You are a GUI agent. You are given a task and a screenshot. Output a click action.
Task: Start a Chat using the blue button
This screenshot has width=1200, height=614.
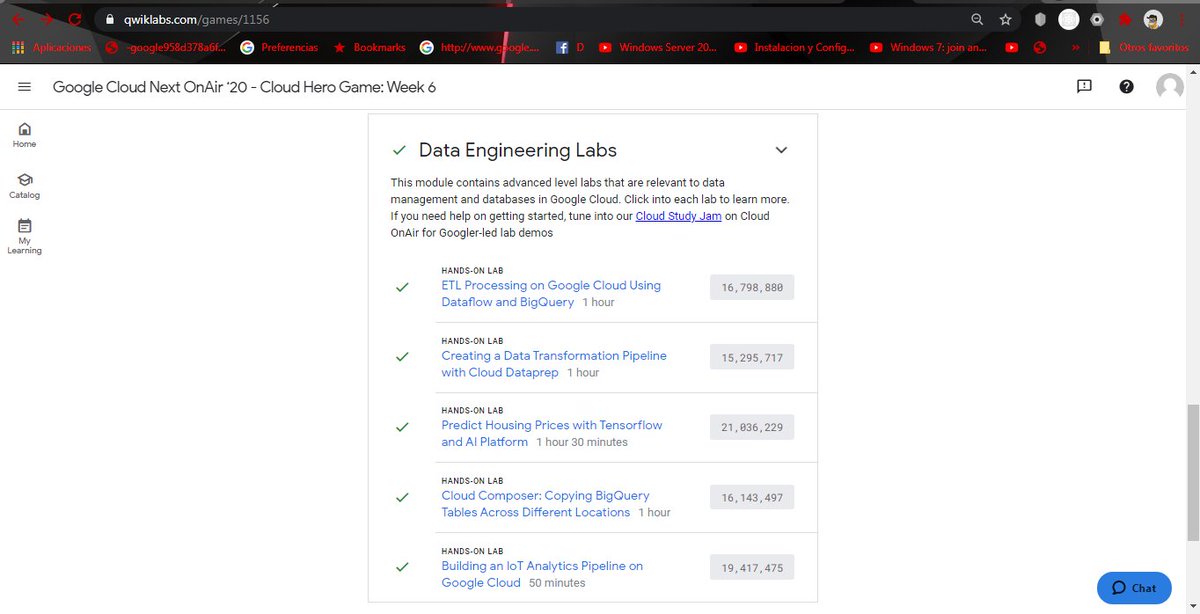pos(1134,588)
